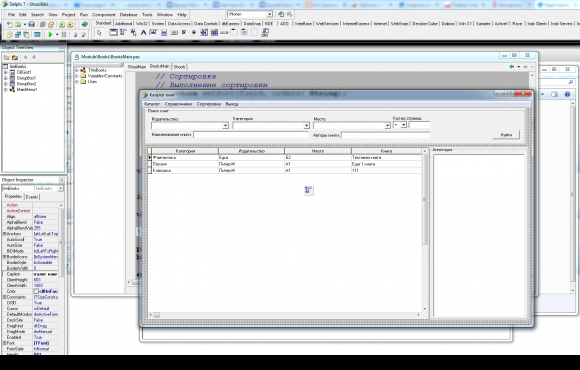Switch to Events tab in Object Inspector
Viewport: 580px width, 370px height.
[32, 197]
